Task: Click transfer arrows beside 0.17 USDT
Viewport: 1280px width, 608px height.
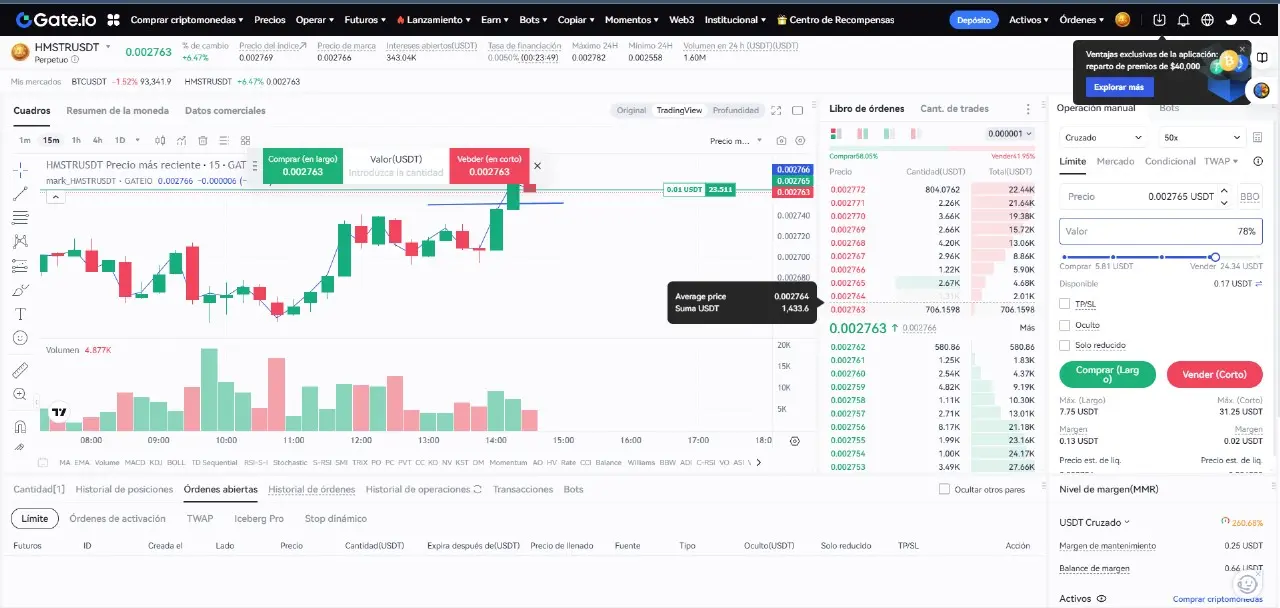Action: pos(1258,284)
